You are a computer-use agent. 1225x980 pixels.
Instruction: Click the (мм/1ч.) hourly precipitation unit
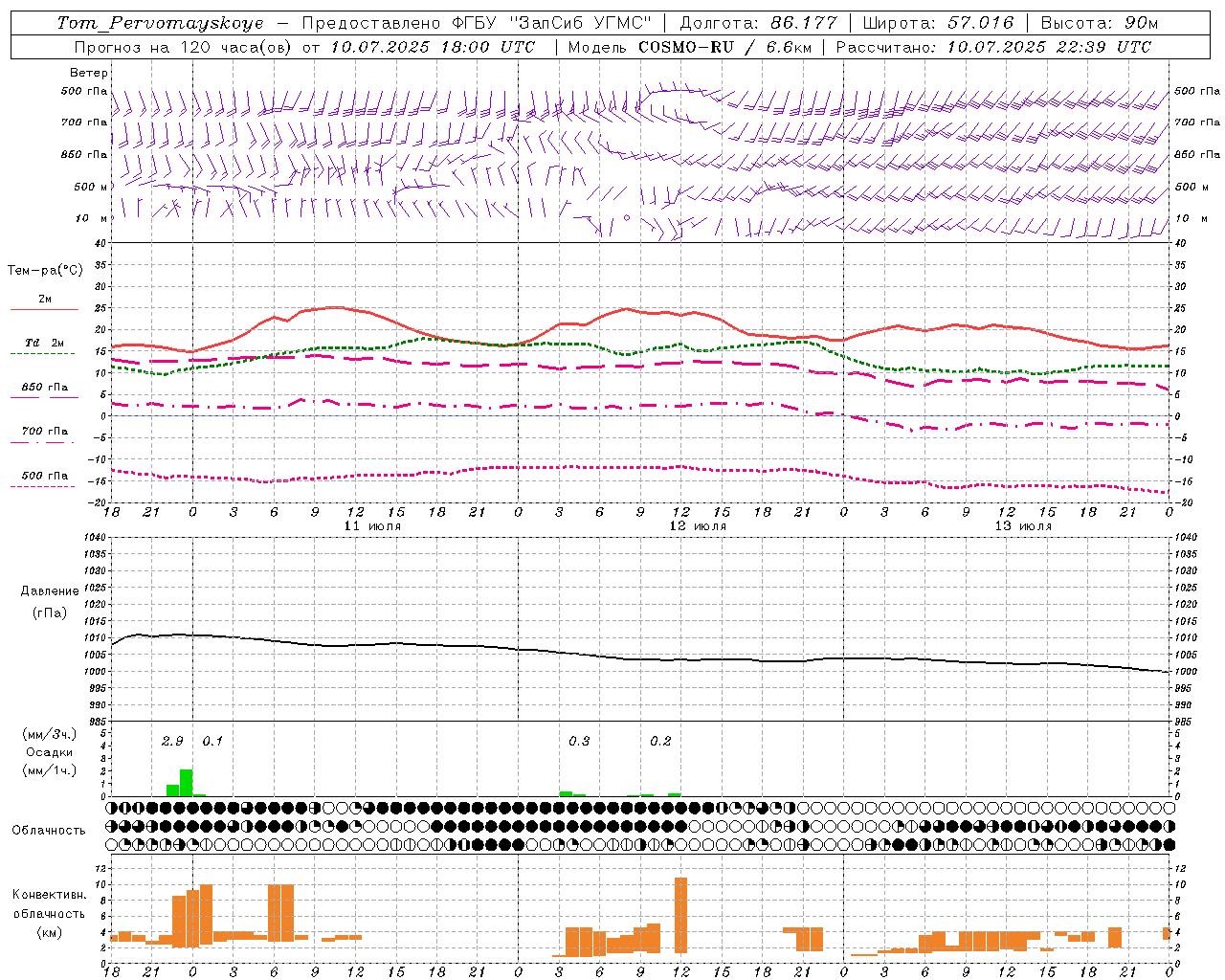click(x=49, y=770)
